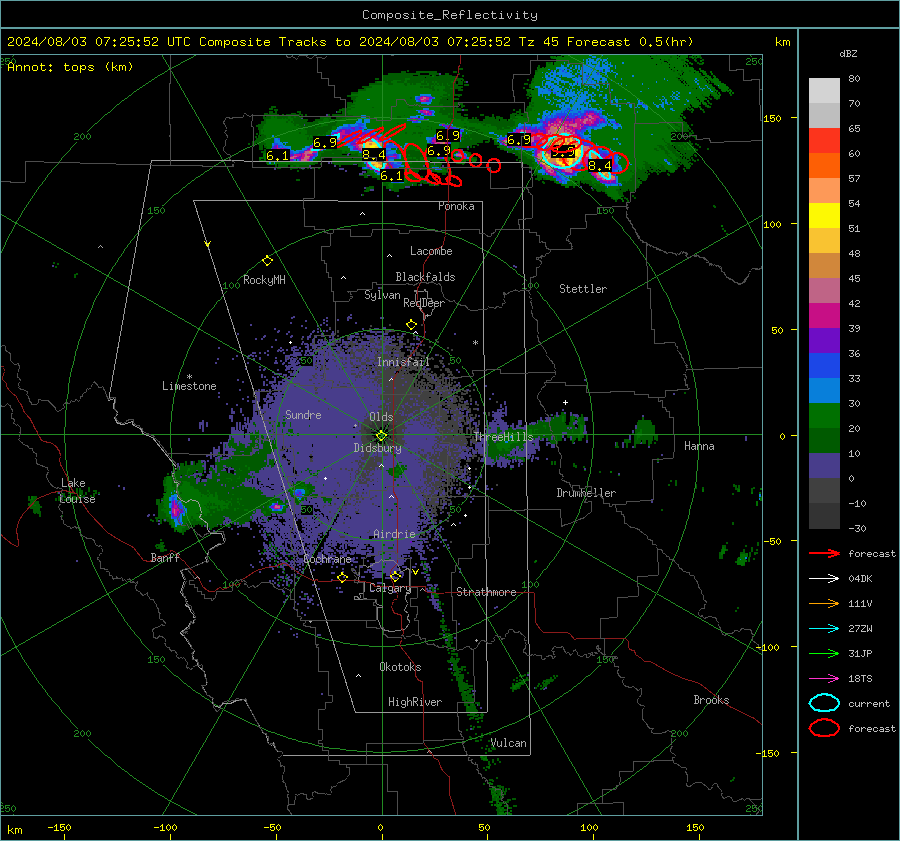Click the Hanna town label
The height and width of the screenshot is (841, 900).
[699, 446]
